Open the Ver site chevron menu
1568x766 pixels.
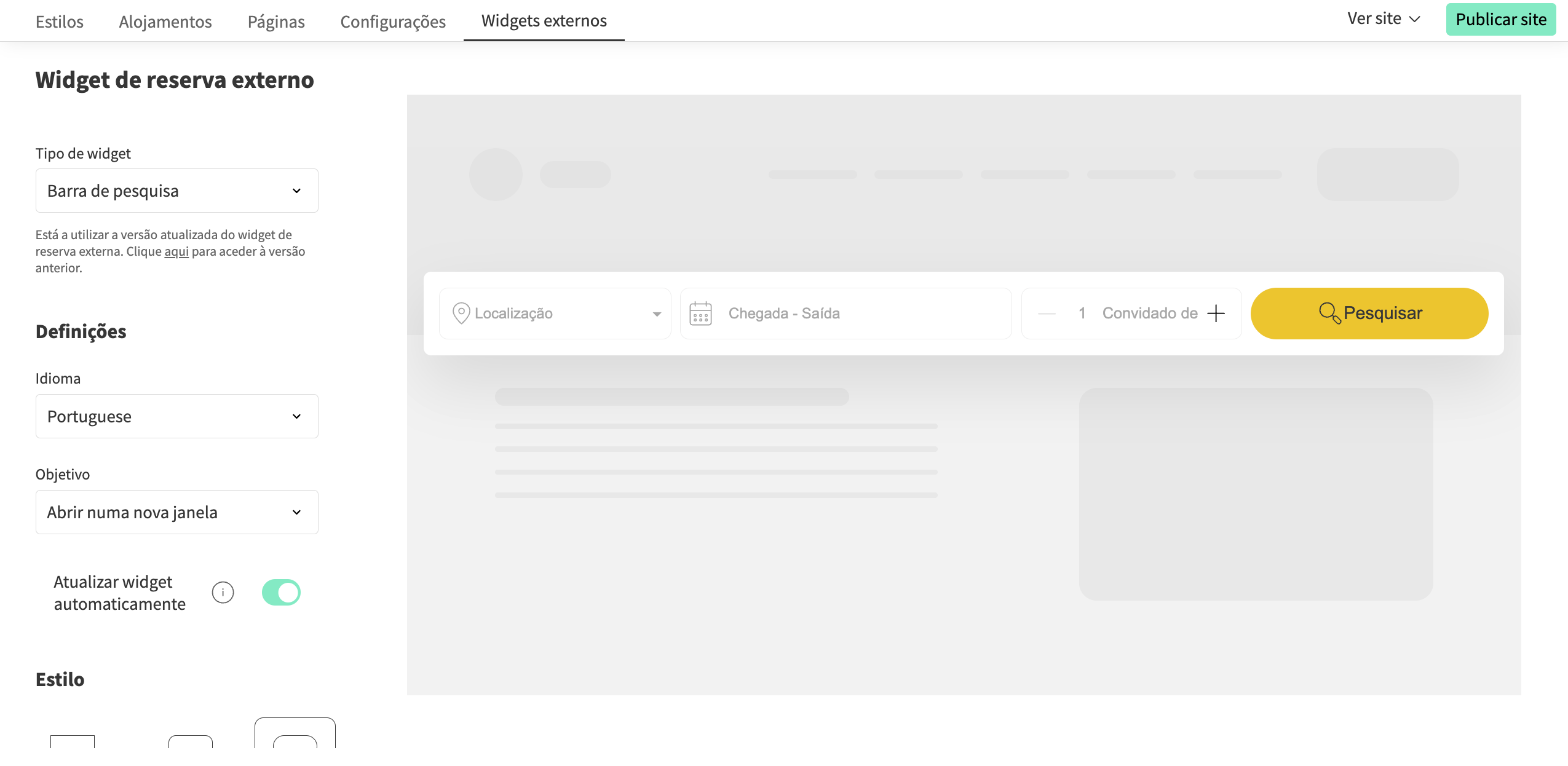coord(1414,19)
